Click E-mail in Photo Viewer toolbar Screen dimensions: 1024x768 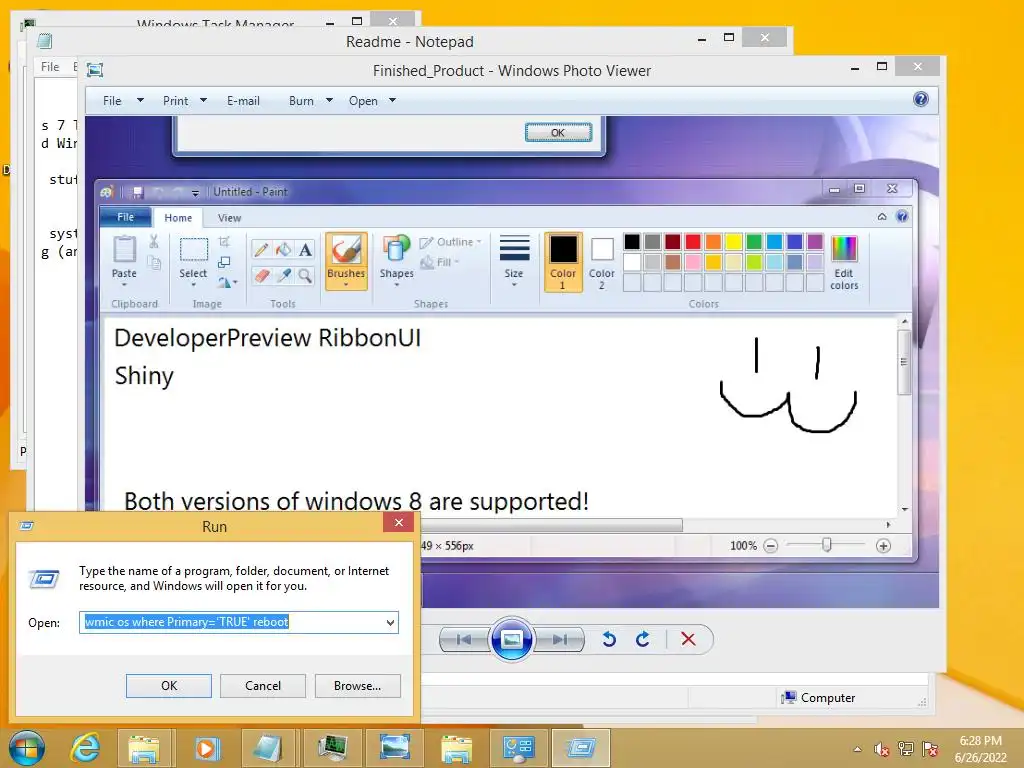click(244, 101)
